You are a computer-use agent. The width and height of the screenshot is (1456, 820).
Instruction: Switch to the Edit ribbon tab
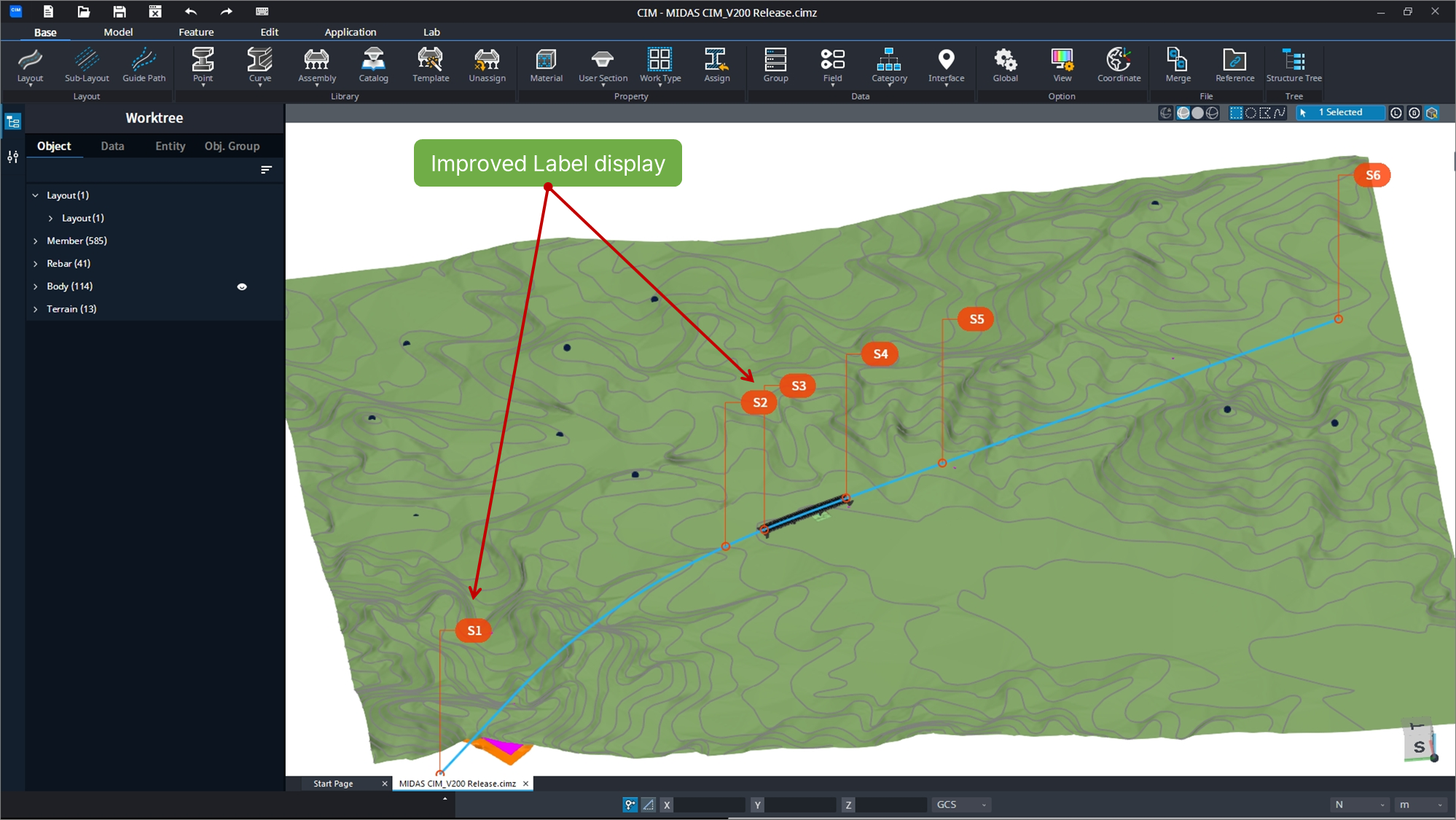[270, 32]
